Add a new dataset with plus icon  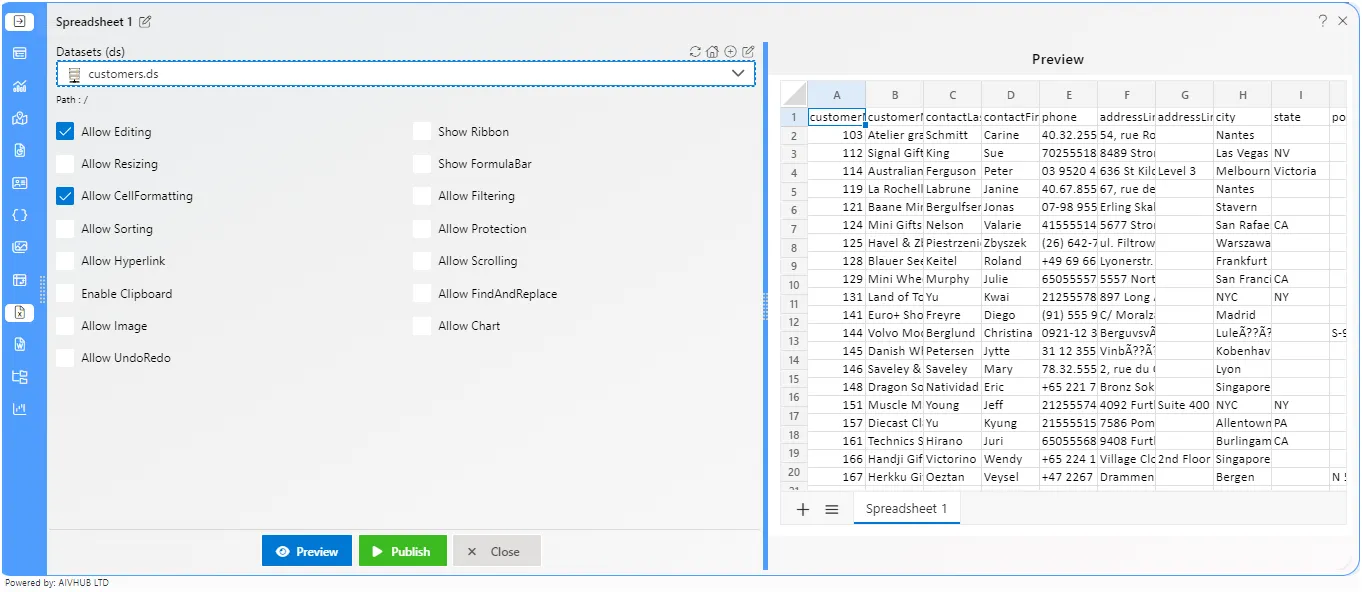click(x=730, y=52)
